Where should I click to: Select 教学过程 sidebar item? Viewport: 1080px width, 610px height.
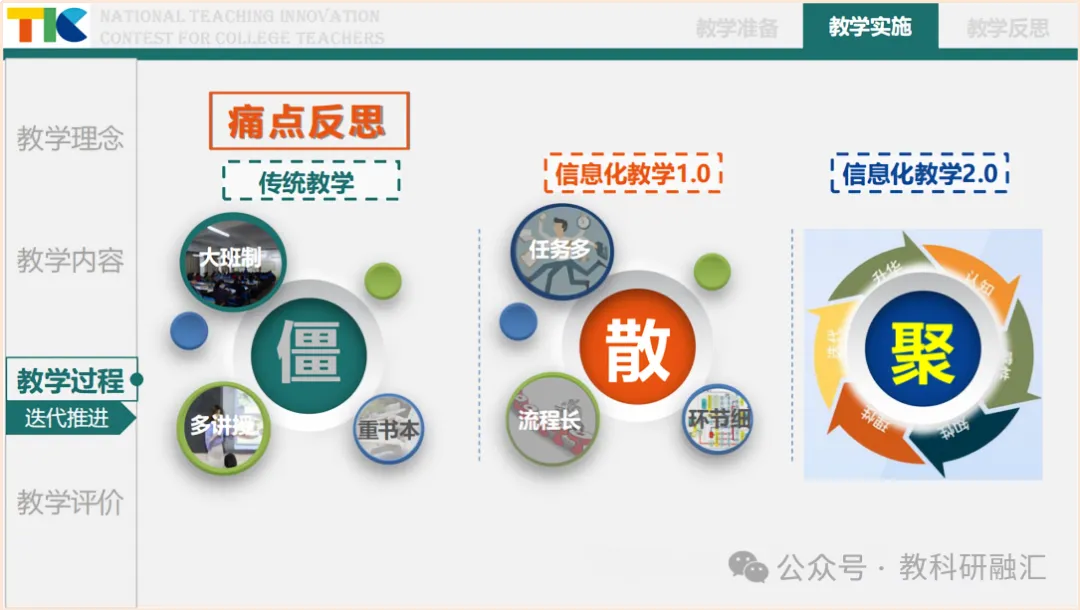[72, 379]
